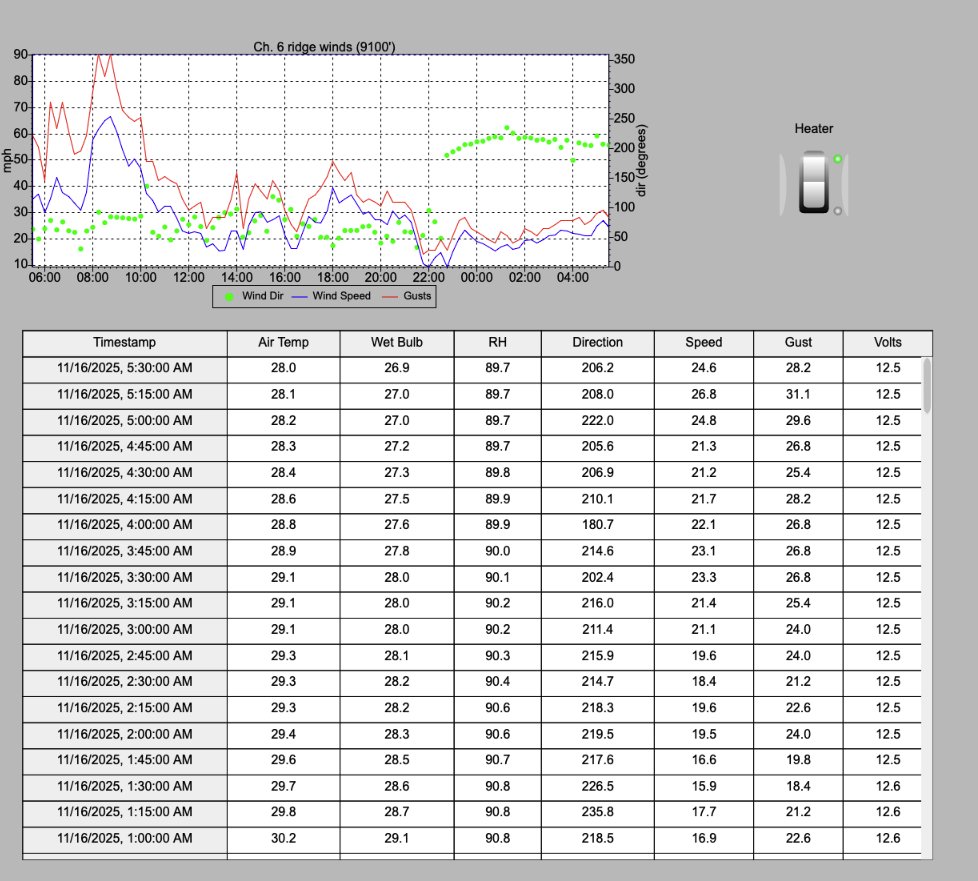This screenshot has height=881, width=978.
Task: Click the Heater label text
Action: [x=813, y=129]
